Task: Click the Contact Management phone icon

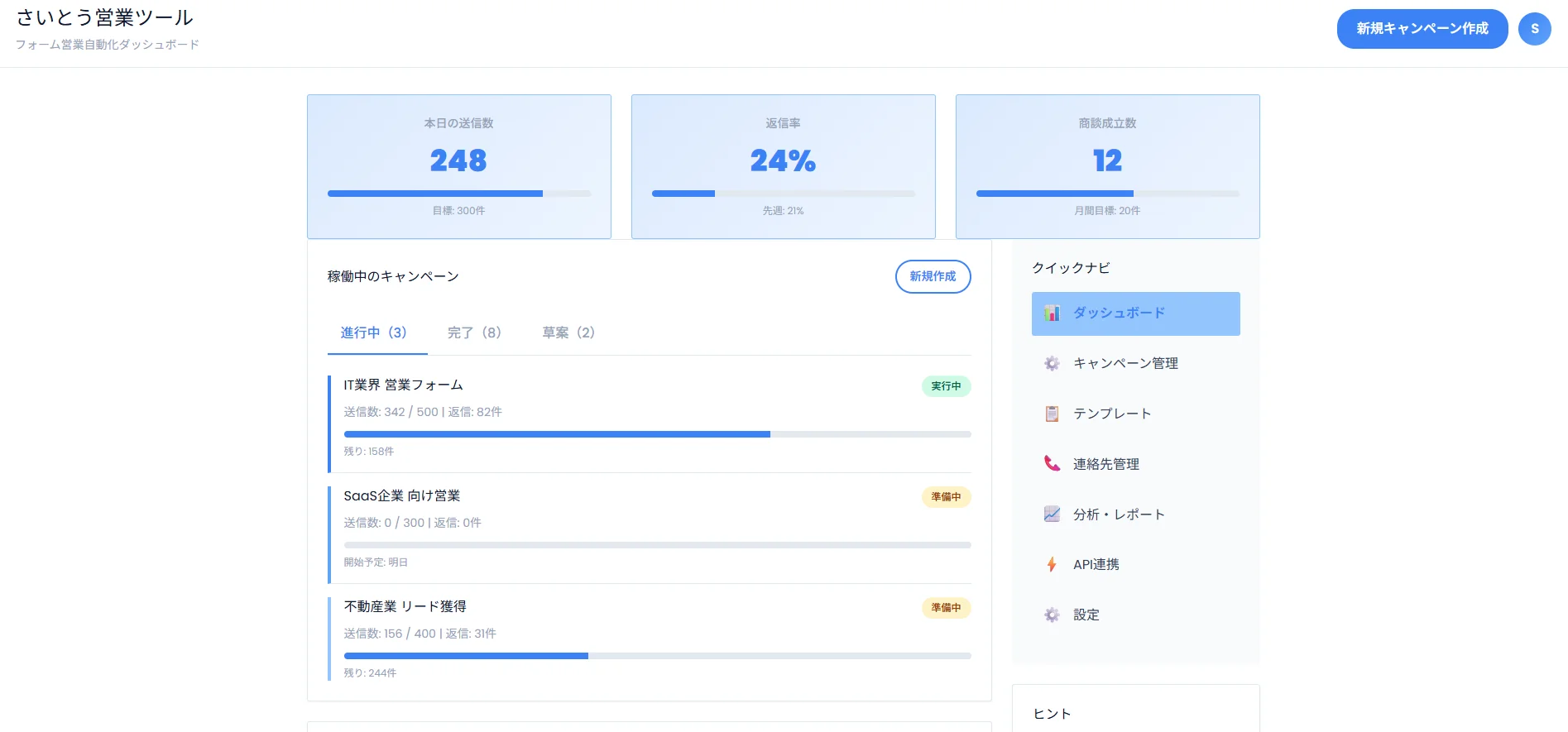Action: click(x=1052, y=464)
